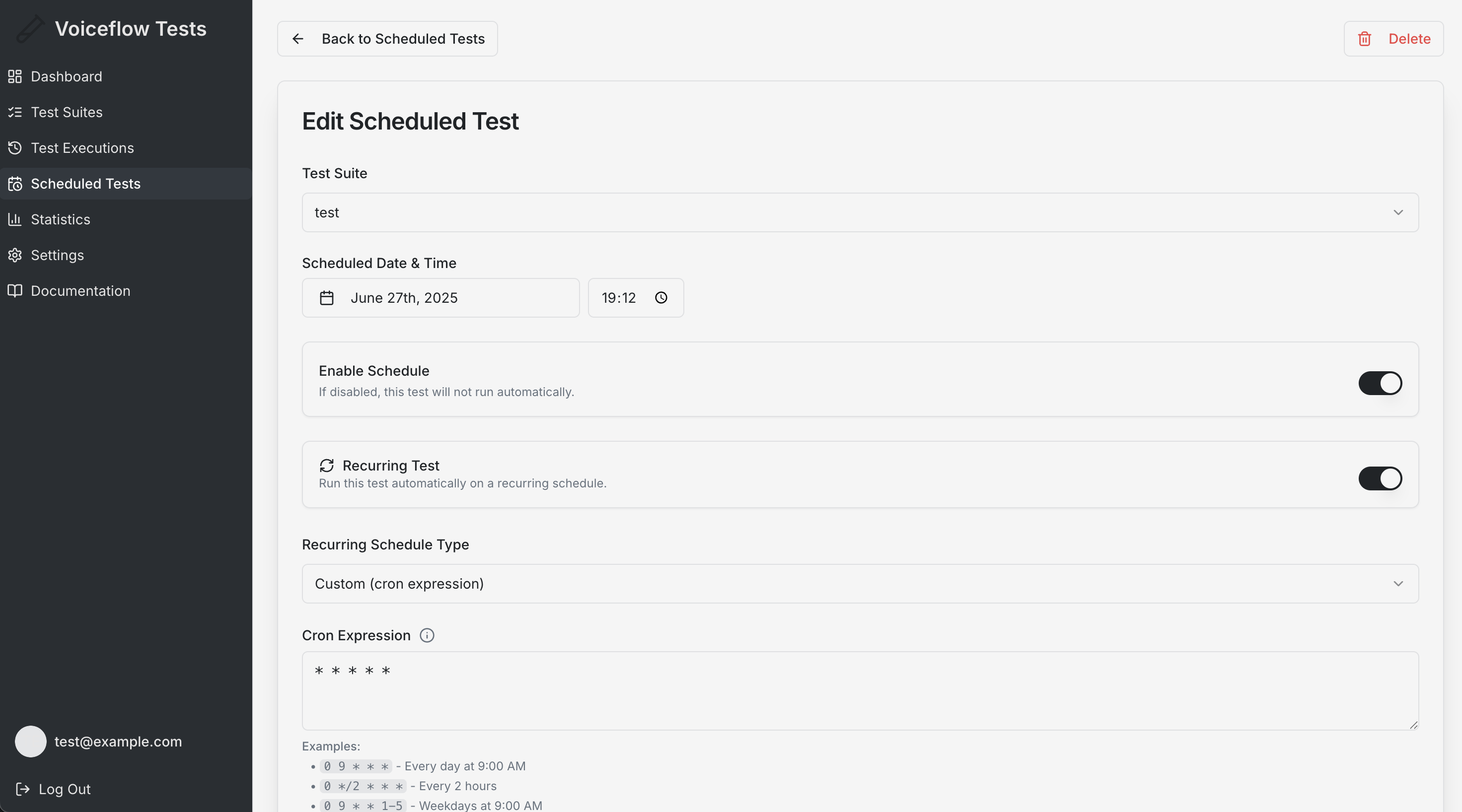Viewport: 1462px width, 812px height.
Task: Toggle the Enable Schedule switch
Action: pos(1380,383)
